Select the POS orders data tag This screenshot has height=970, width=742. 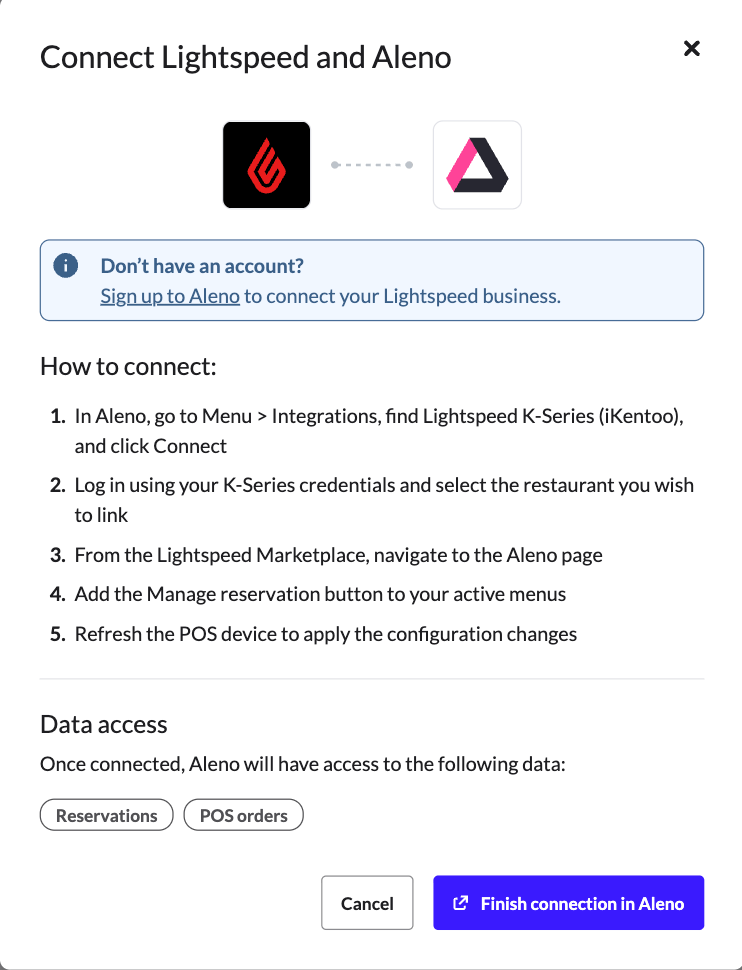pos(244,815)
